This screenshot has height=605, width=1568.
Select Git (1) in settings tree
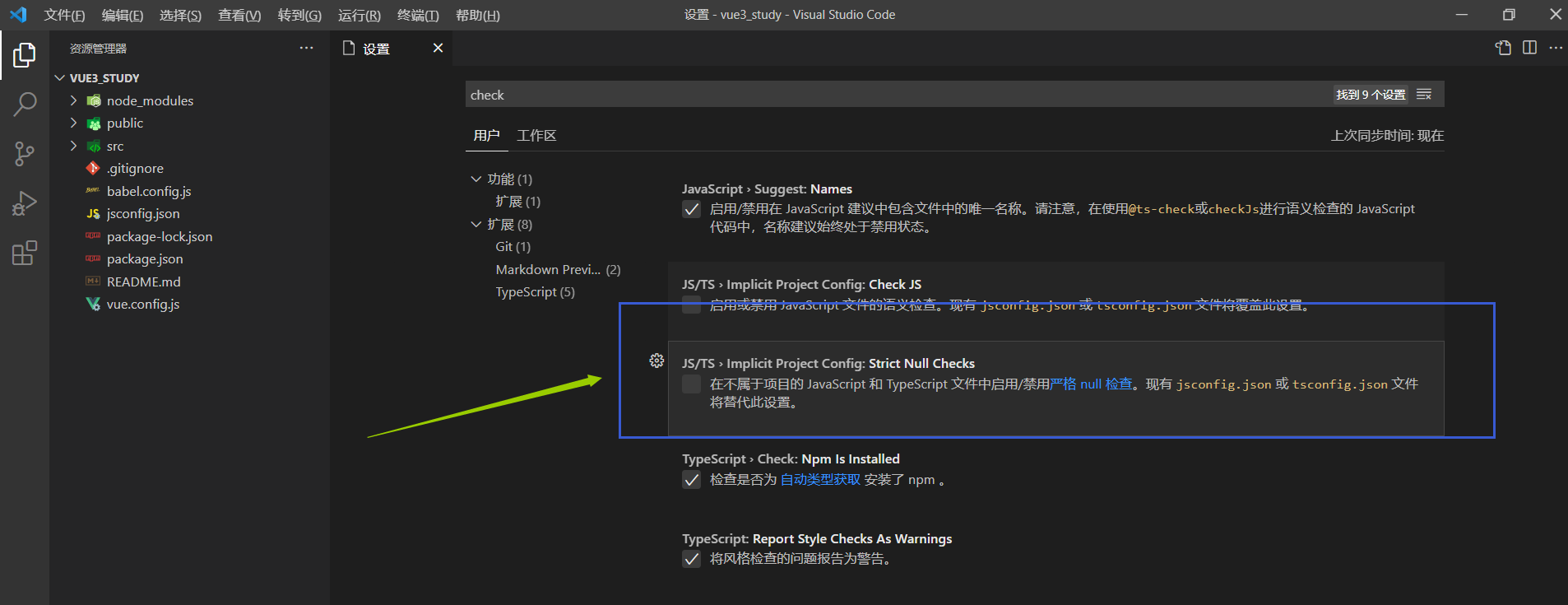[x=513, y=247]
